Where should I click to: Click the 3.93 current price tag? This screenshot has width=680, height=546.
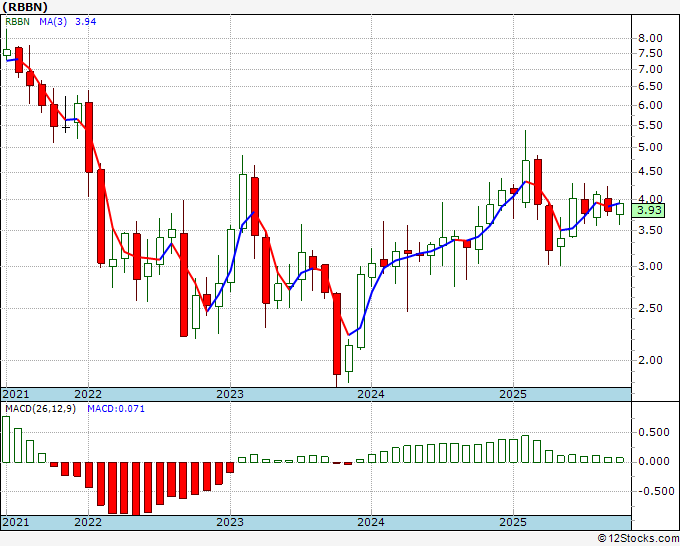click(649, 211)
